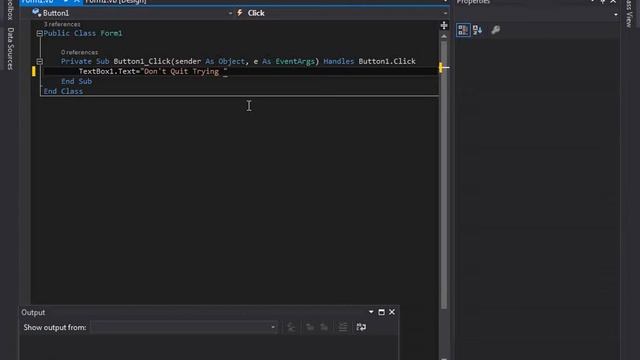This screenshot has width=640, height=360.
Task: Clear all output using the list icon
Action: click(342, 327)
